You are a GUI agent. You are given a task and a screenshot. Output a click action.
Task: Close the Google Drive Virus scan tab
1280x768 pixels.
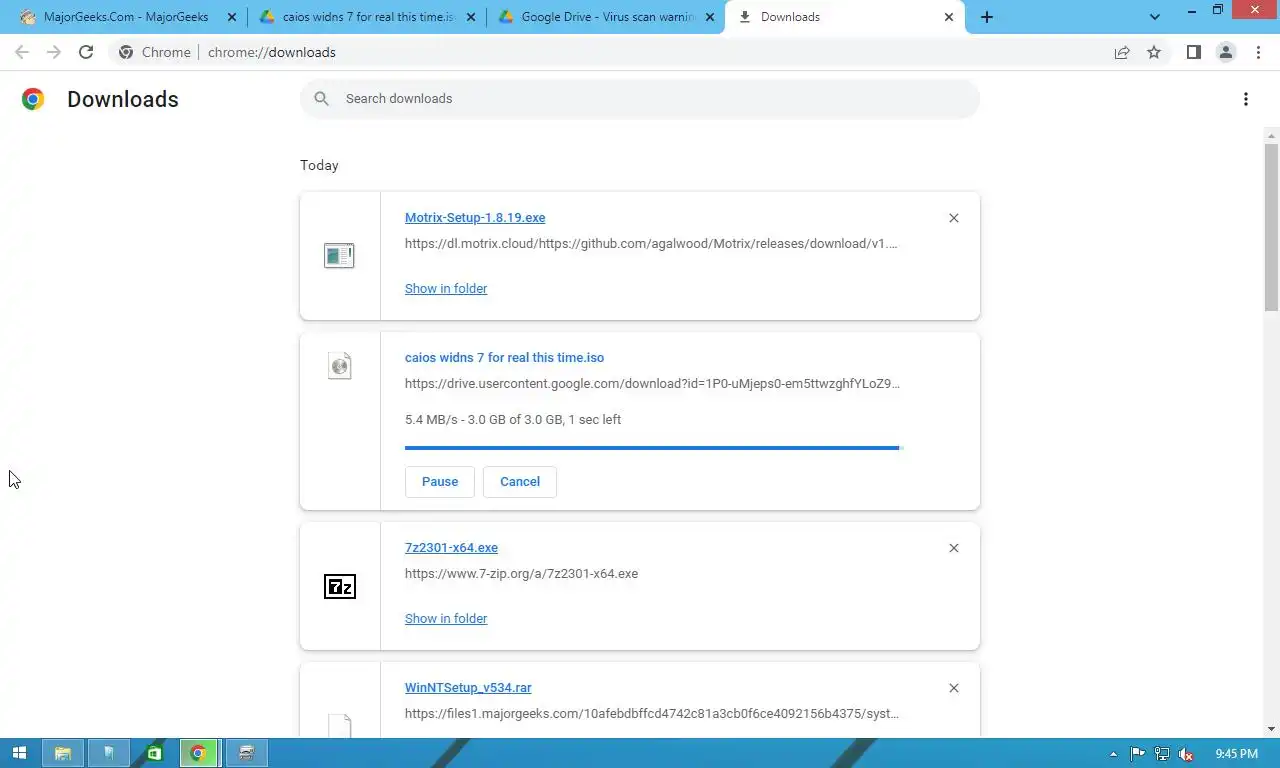pyautogui.click(x=710, y=17)
